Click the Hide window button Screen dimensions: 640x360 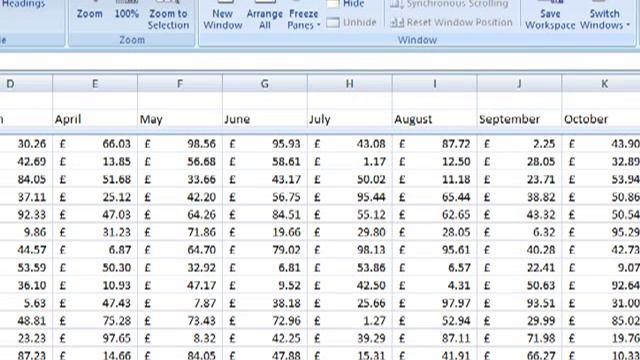pyautogui.click(x=346, y=4)
